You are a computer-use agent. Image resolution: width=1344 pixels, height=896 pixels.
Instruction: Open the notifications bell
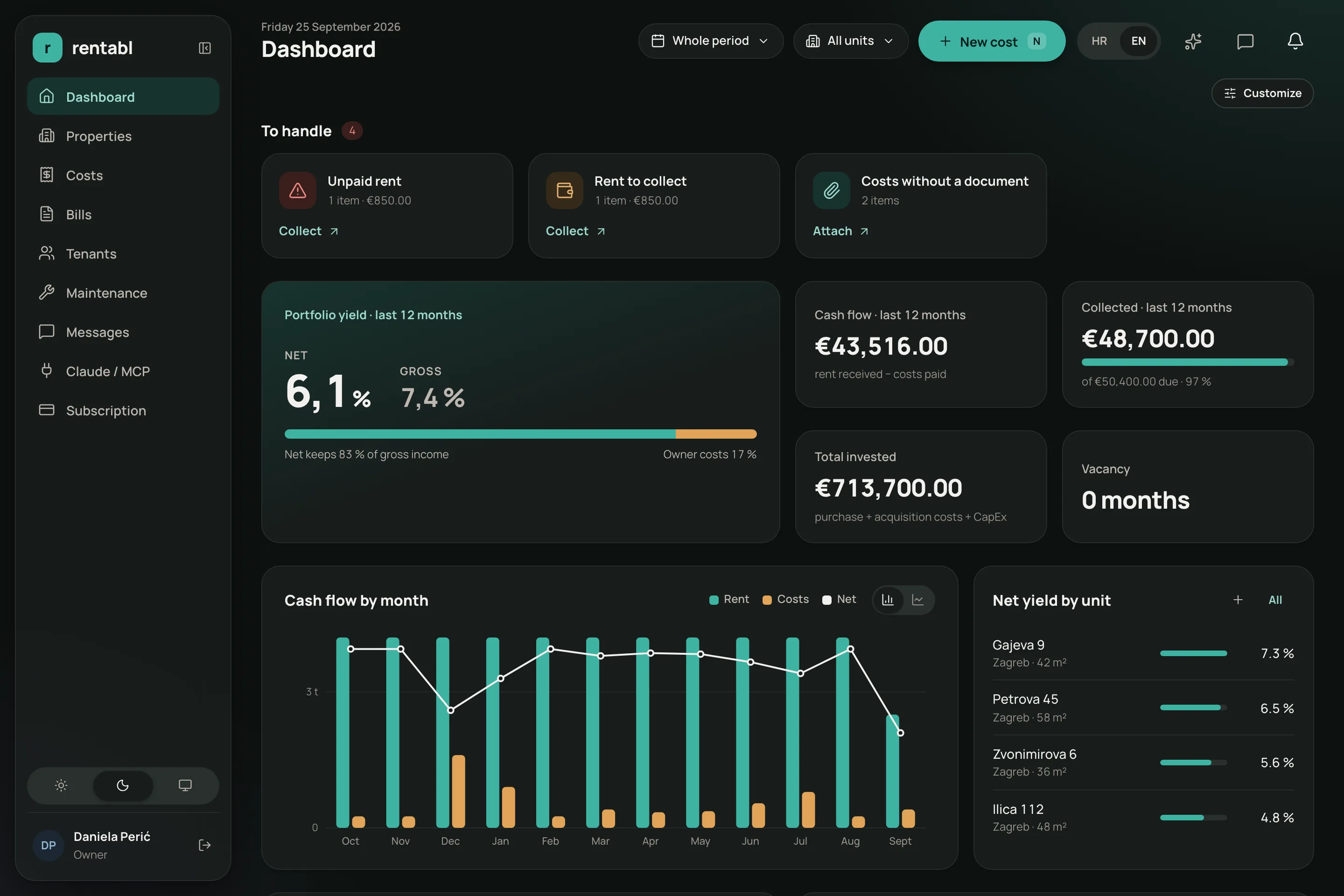coord(1295,41)
